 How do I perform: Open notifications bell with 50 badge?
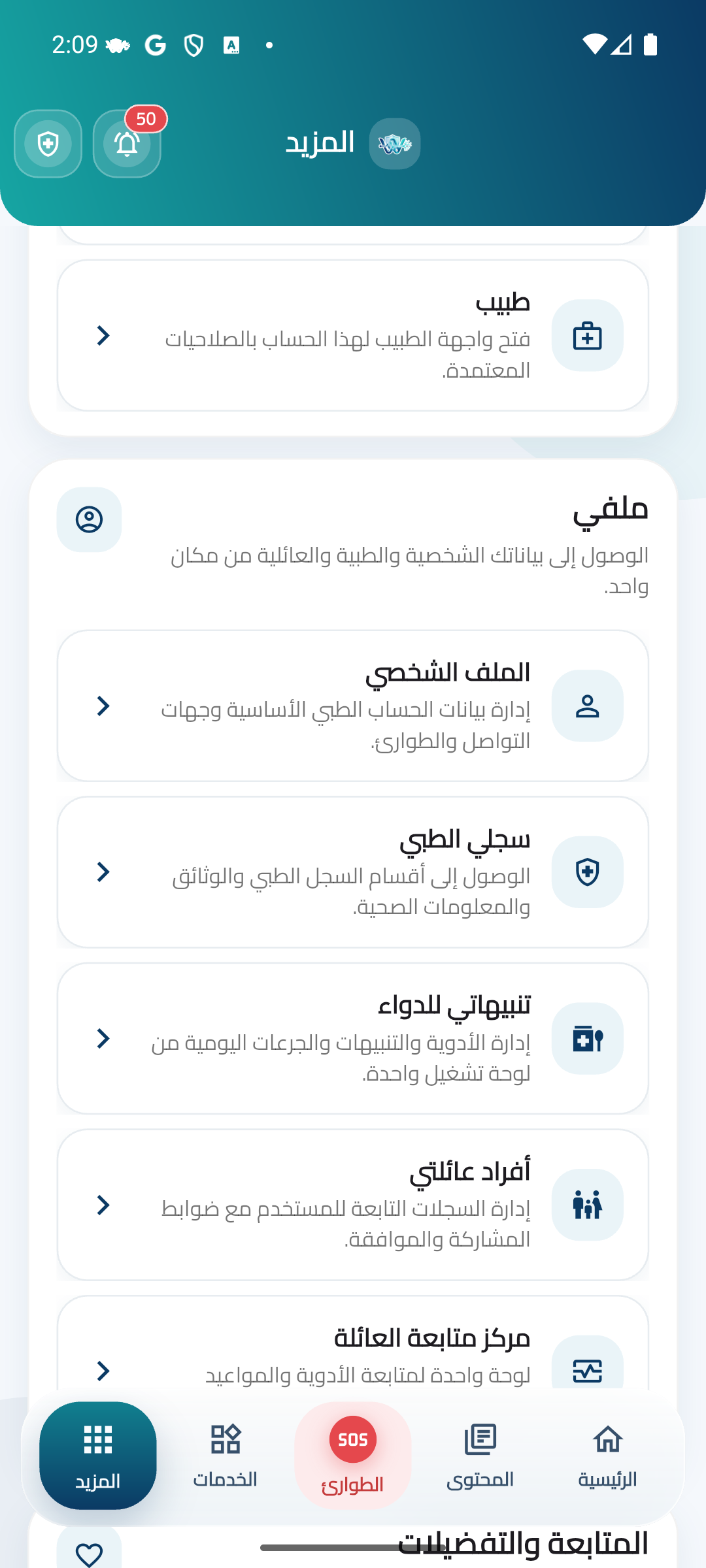pyautogui.click(x=127, y=144)
